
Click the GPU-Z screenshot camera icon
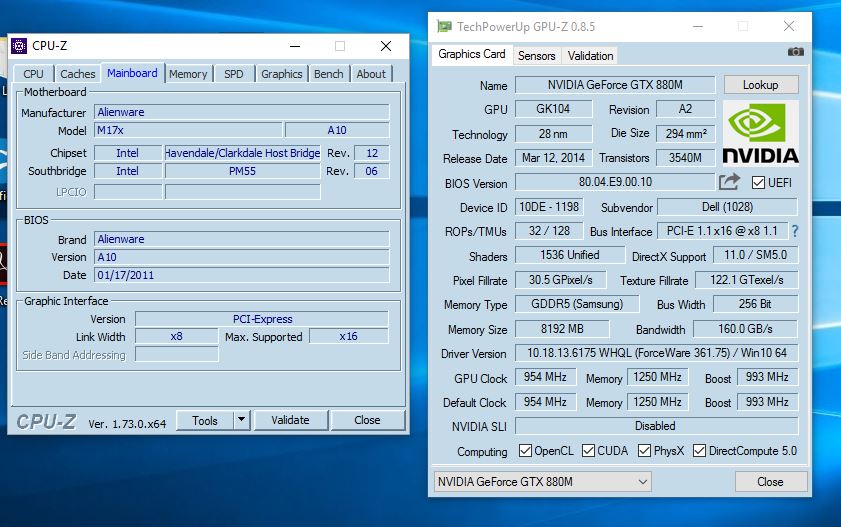click(795, 51)
